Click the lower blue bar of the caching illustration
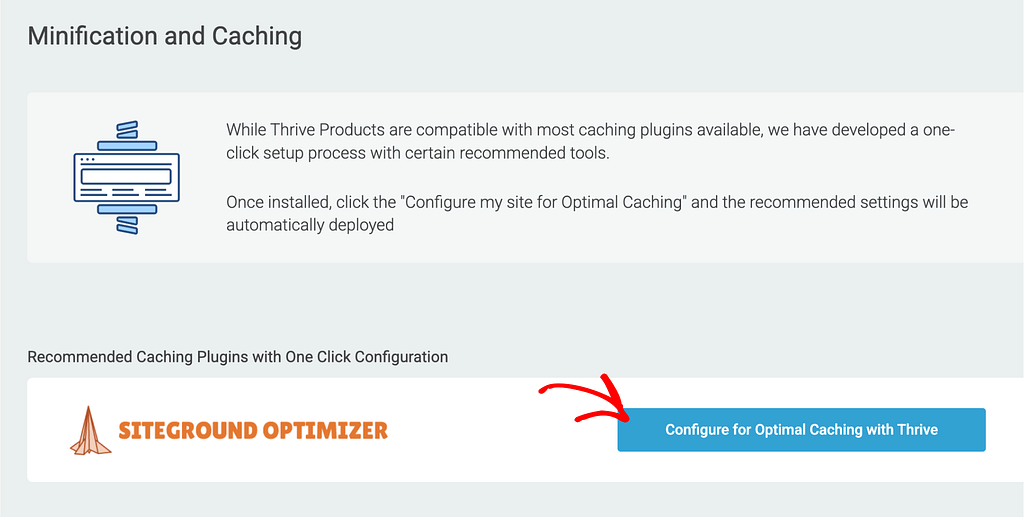The height and width of the screenshot is (517, 1024). [x=127, y=209]
